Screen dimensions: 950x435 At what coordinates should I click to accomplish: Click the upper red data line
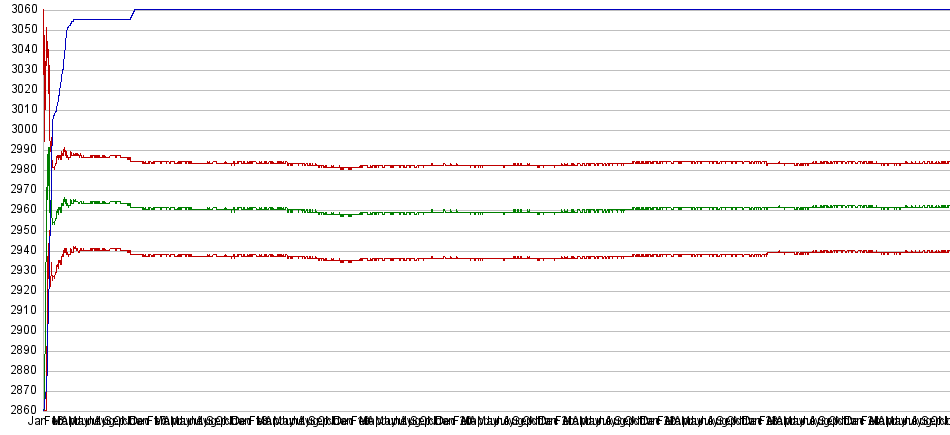[500, 165]
